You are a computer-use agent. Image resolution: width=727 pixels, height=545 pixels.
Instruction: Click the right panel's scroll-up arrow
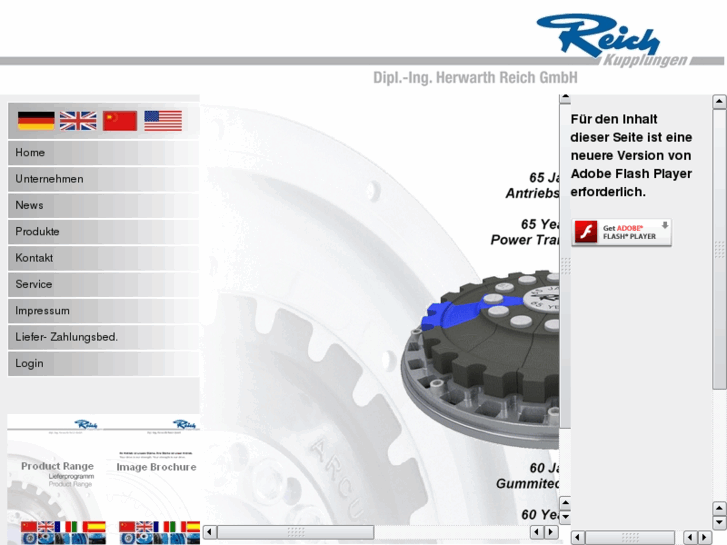click(x=719, y=102)
